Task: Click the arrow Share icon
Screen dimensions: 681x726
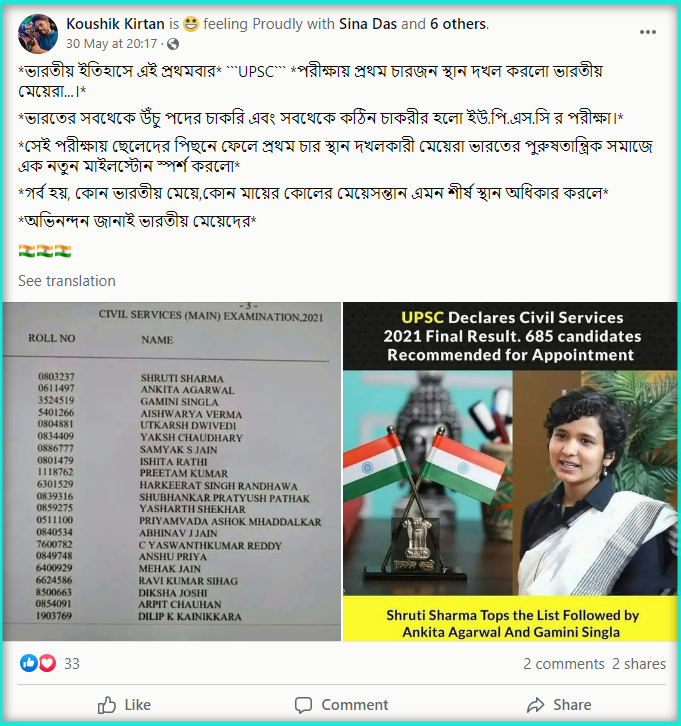Action: coord(536,705)
